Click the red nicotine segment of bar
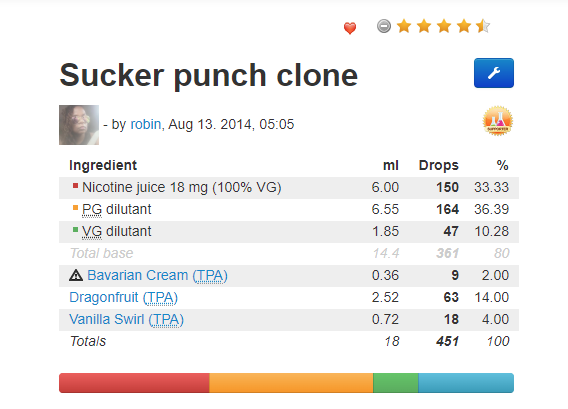The image size is (568, 409). [x=134, y=383]
